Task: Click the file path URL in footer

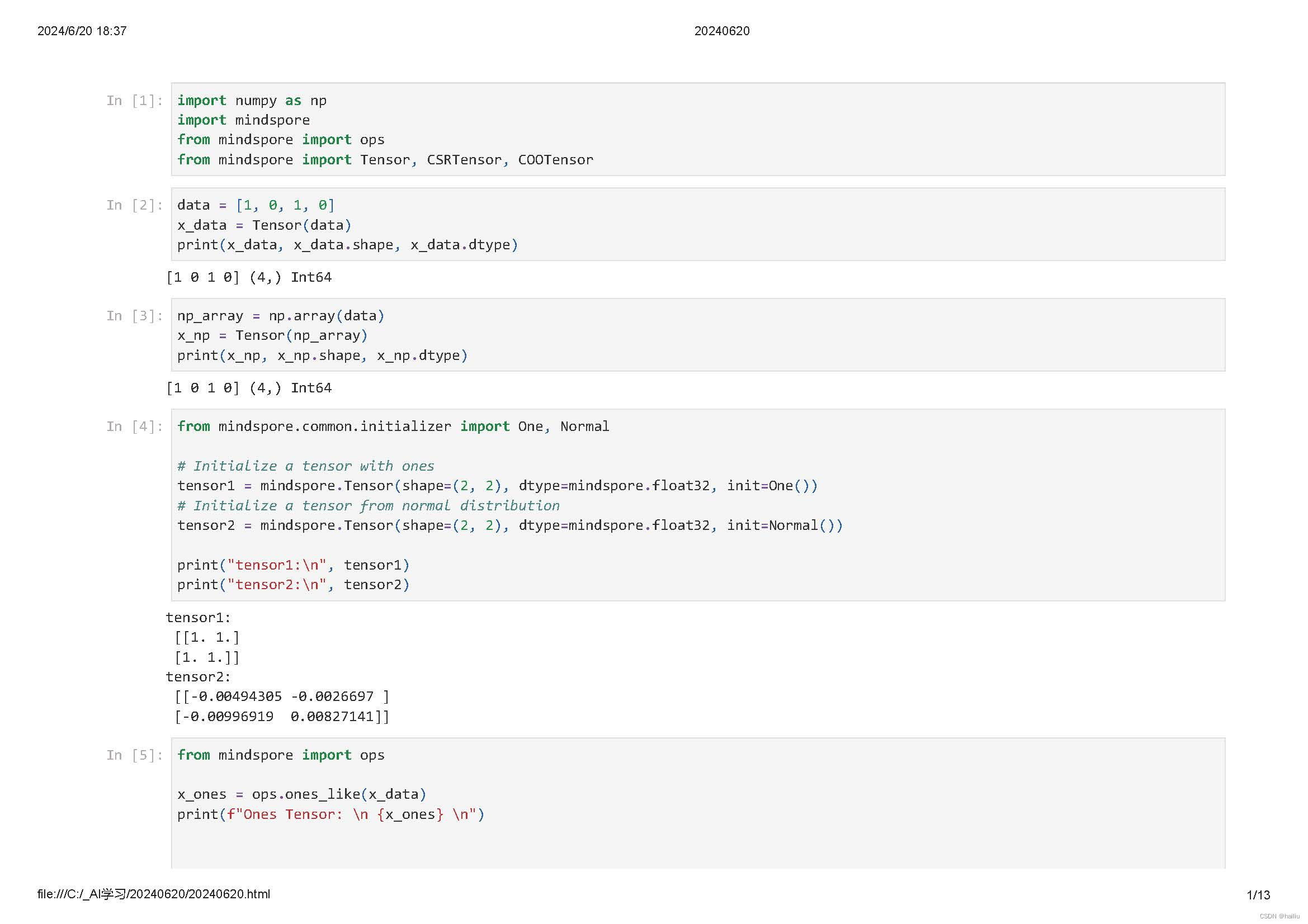Action: pos(153,894)
